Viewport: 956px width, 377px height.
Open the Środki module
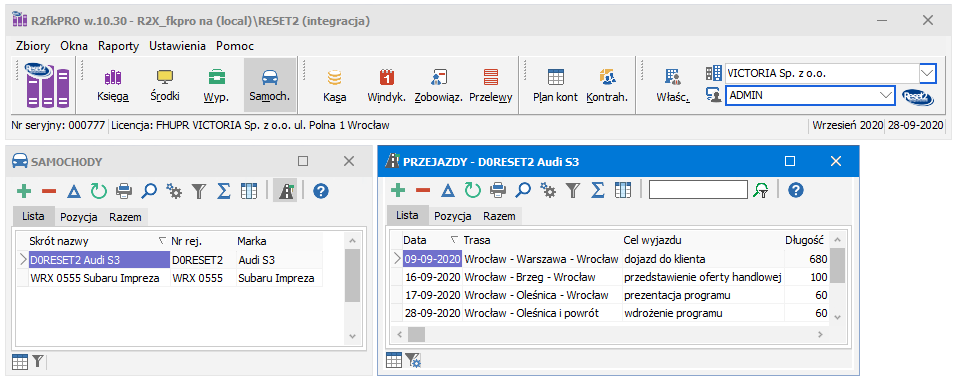[165, 85]
